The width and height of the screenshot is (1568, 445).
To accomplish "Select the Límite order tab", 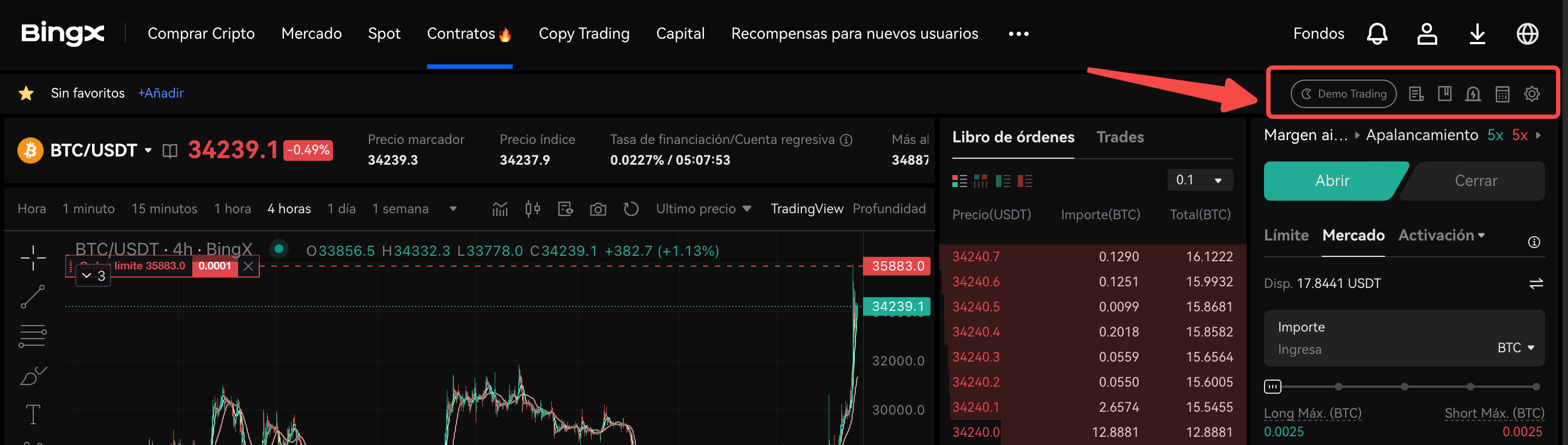I will [x=1286, y=235].
